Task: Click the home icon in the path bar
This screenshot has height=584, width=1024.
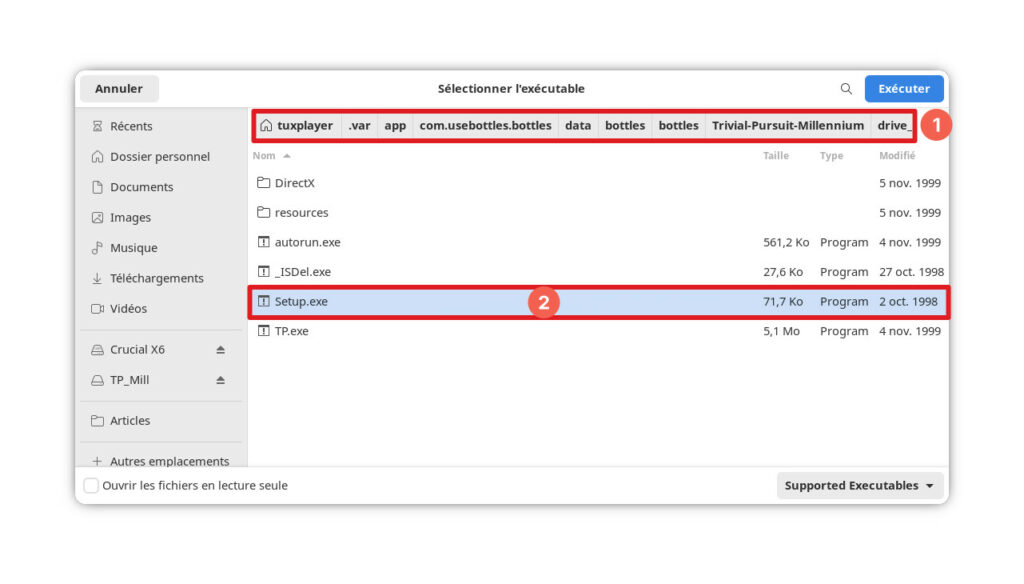Action: click(266, 126)
